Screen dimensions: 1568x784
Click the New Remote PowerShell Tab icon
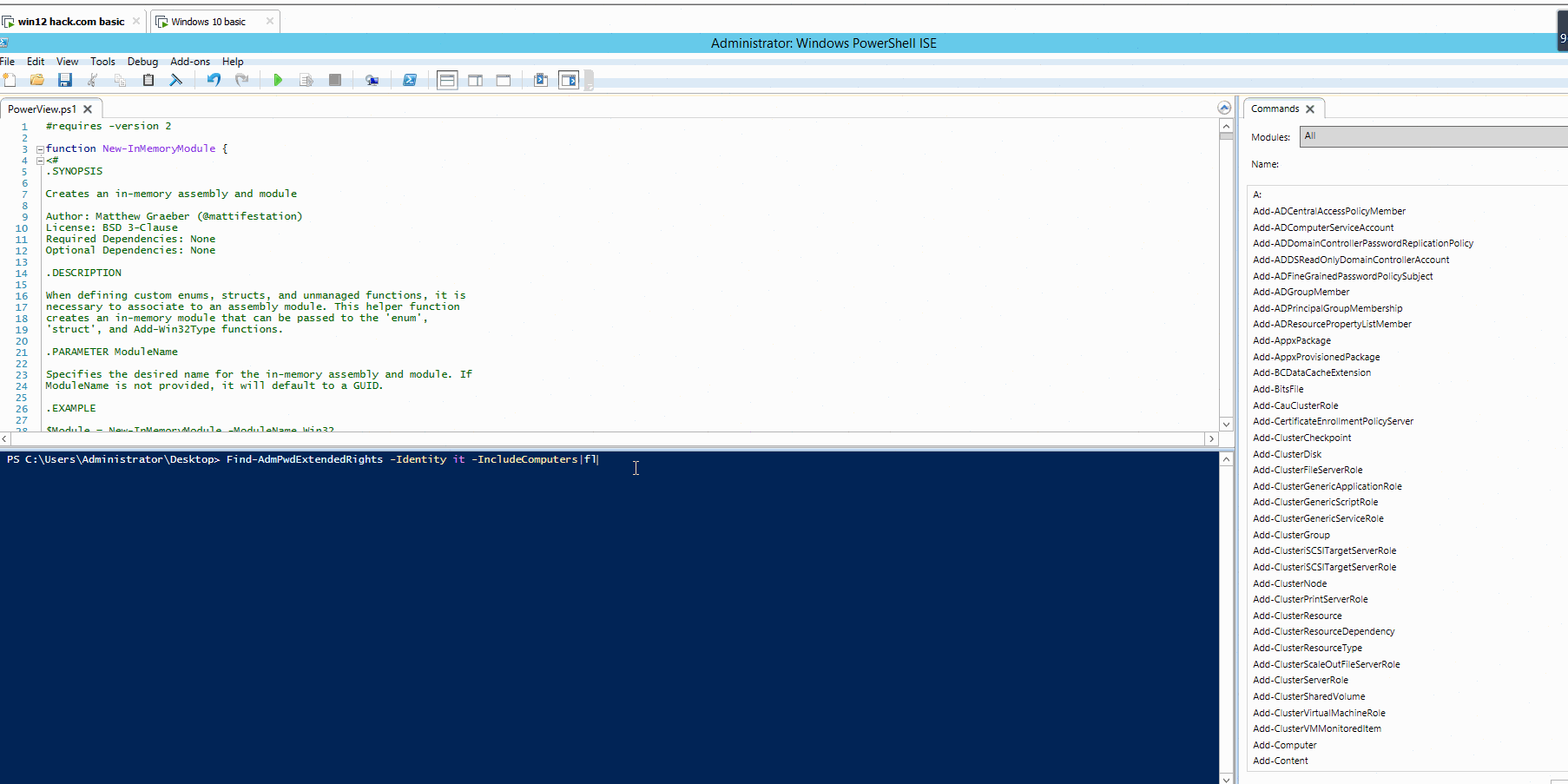372,80
